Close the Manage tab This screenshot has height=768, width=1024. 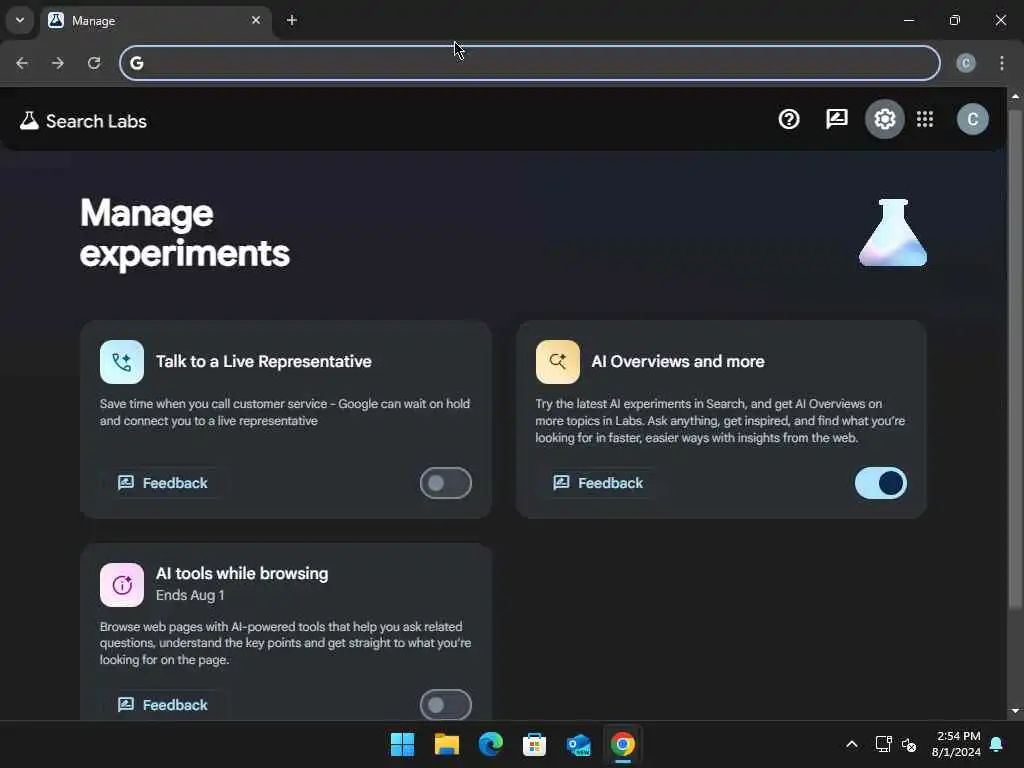coord(256,20)
